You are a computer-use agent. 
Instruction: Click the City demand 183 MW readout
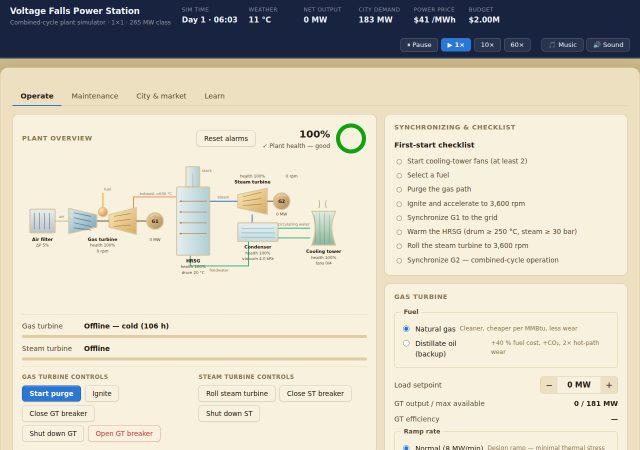379,16
